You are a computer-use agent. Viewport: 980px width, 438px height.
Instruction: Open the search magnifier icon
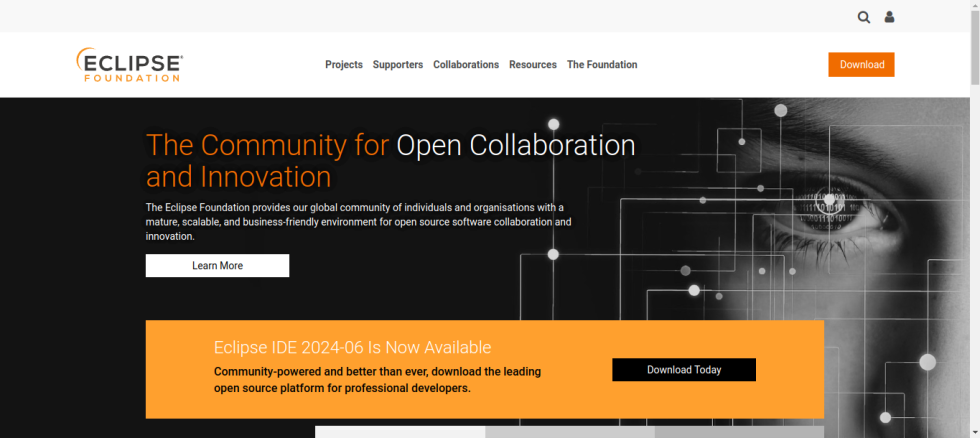[864, 17]
